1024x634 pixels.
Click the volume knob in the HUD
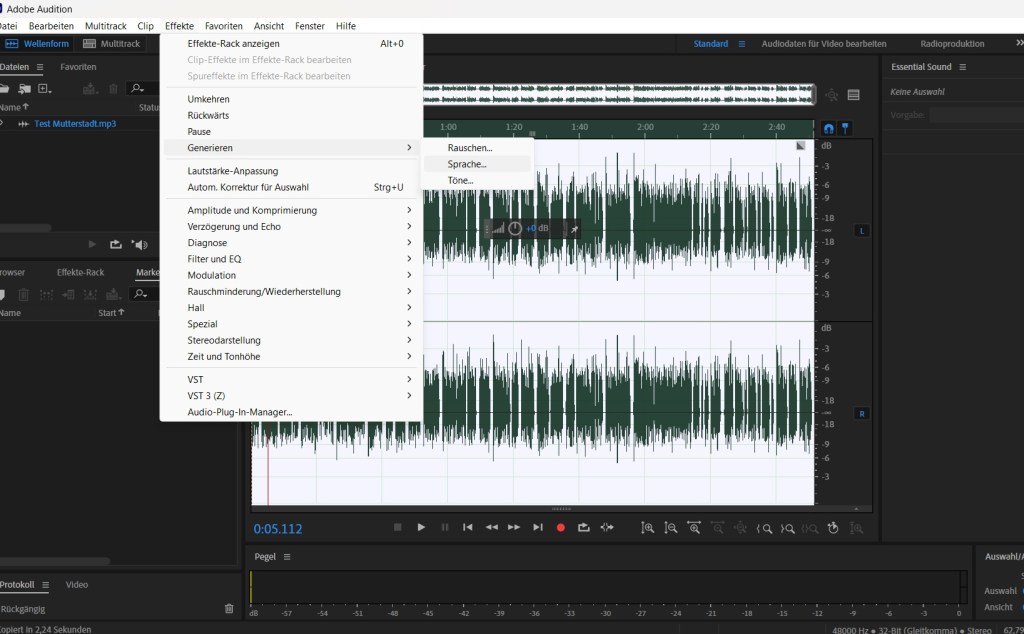pyautogui.click(x=515, y=228)
